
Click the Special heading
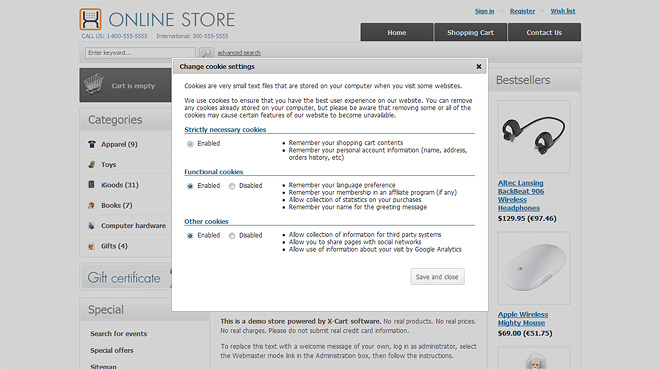tap(106, 310)
